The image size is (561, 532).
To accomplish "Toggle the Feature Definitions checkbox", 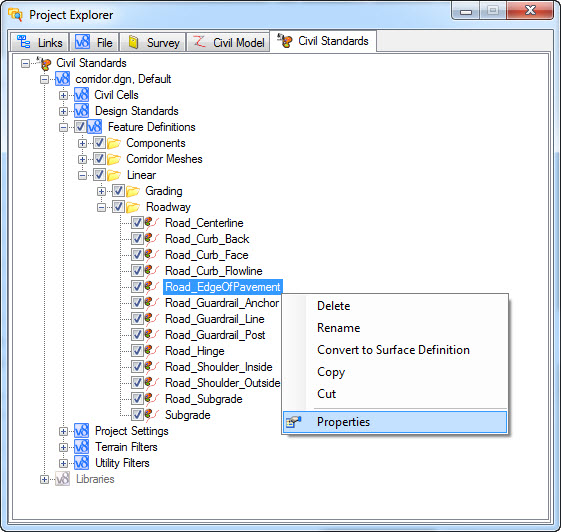I will (x=80, y=127).
